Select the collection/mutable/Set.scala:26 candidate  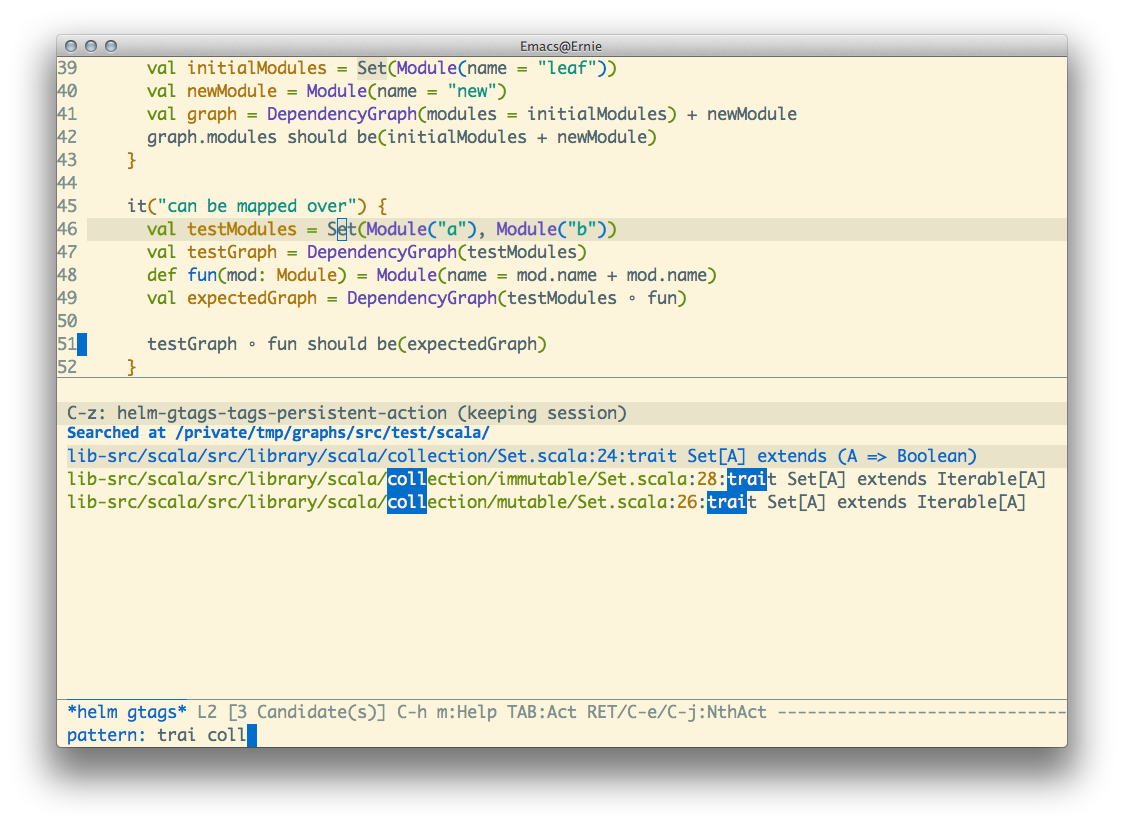546,502
